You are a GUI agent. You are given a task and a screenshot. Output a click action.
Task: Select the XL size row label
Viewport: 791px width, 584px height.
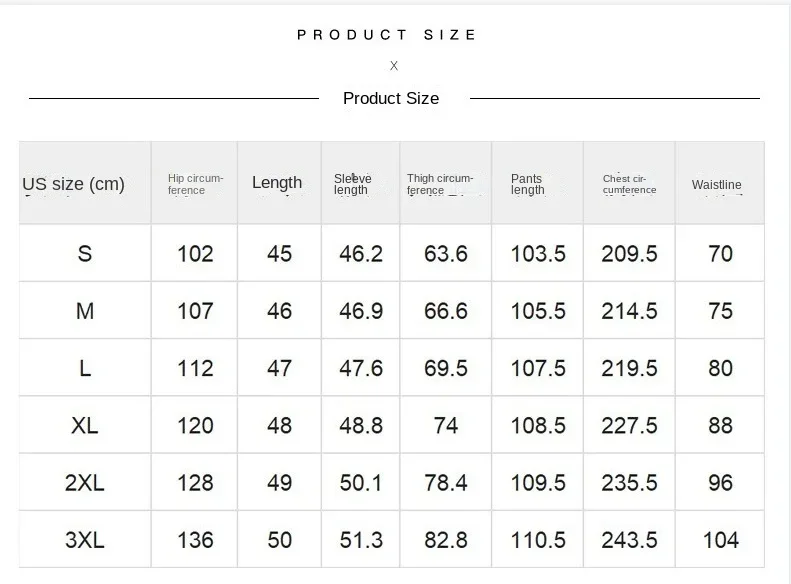point(85,426)
